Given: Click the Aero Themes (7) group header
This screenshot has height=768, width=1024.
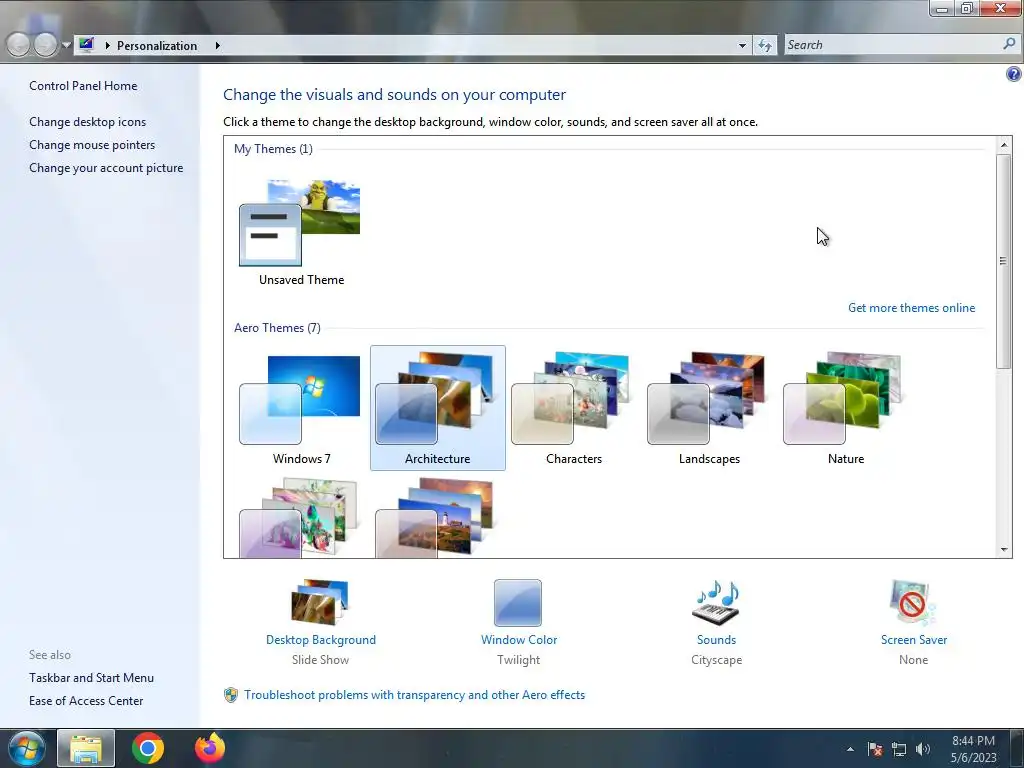Looking at the screenshot, I should (277, 328).
